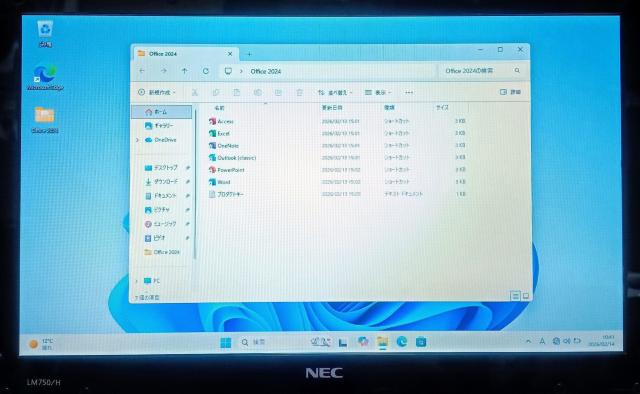Click the IME input mode A indicator
The image size is (640, 394).
pyautogui.click(x=542, y=341)
